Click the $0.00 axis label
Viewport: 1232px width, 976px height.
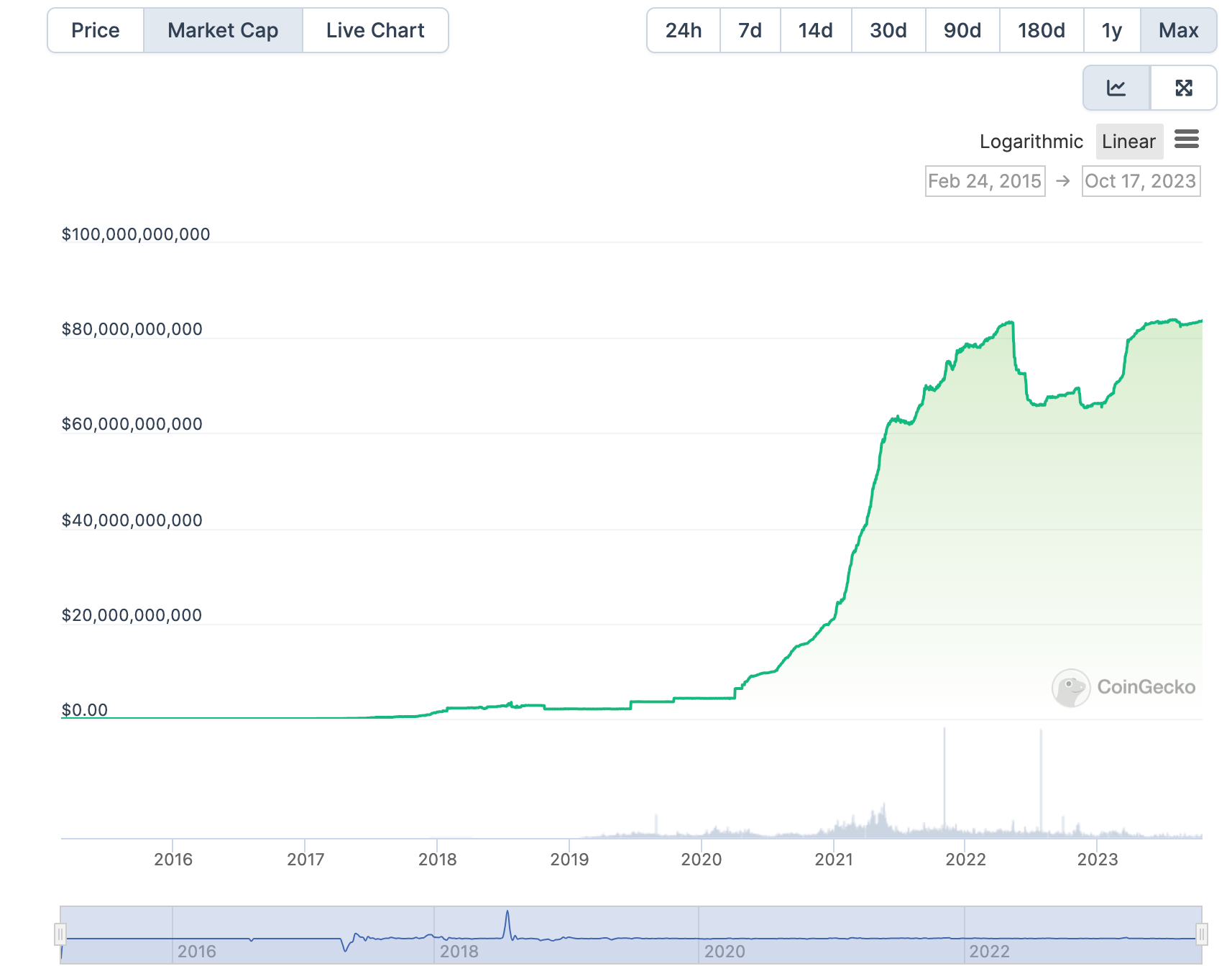point(85,710)
